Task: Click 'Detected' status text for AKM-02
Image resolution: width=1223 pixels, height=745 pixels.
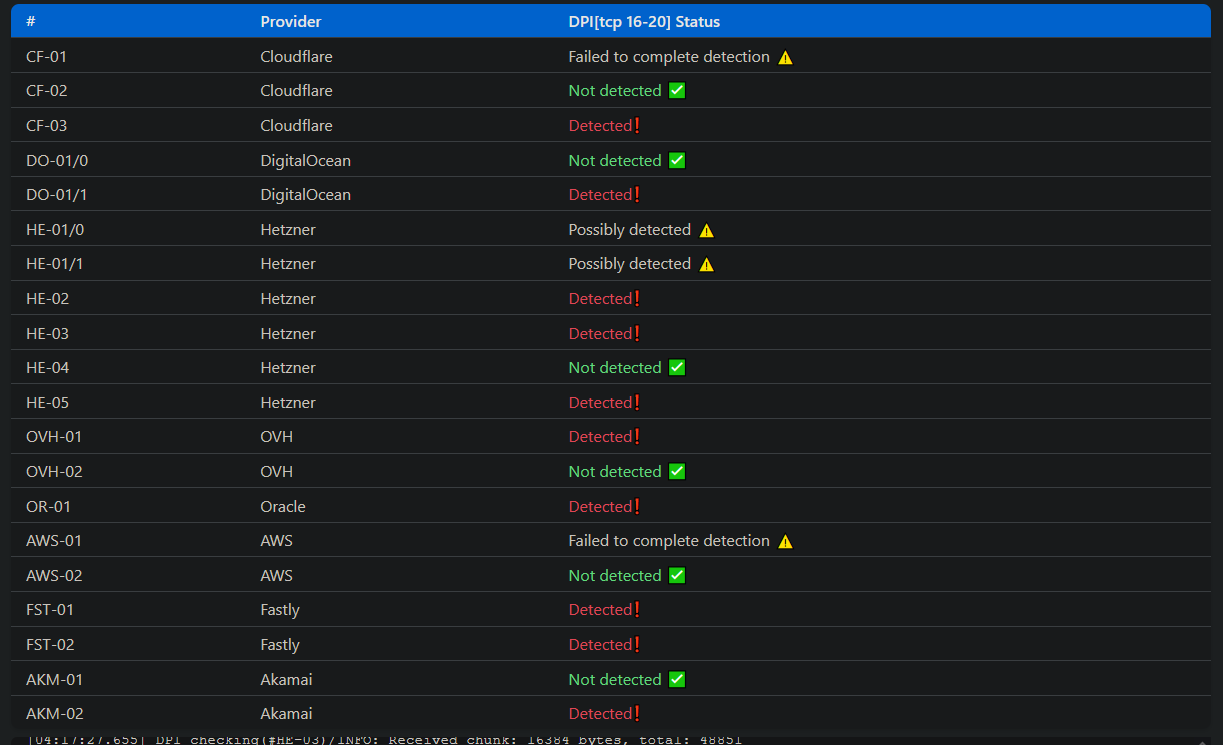Action: click(600, 714)
